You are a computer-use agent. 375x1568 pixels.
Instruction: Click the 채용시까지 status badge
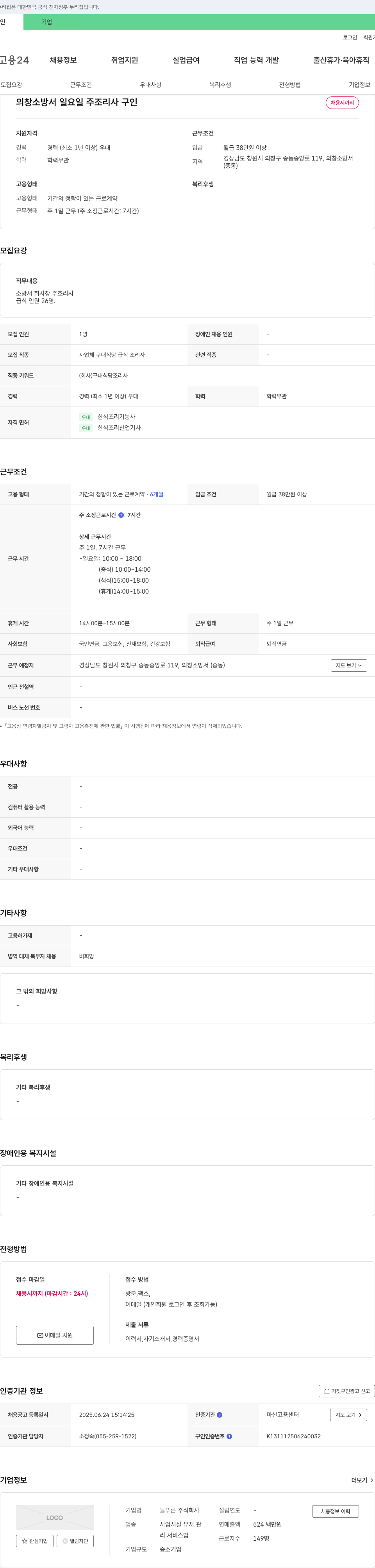pos(342,102)
